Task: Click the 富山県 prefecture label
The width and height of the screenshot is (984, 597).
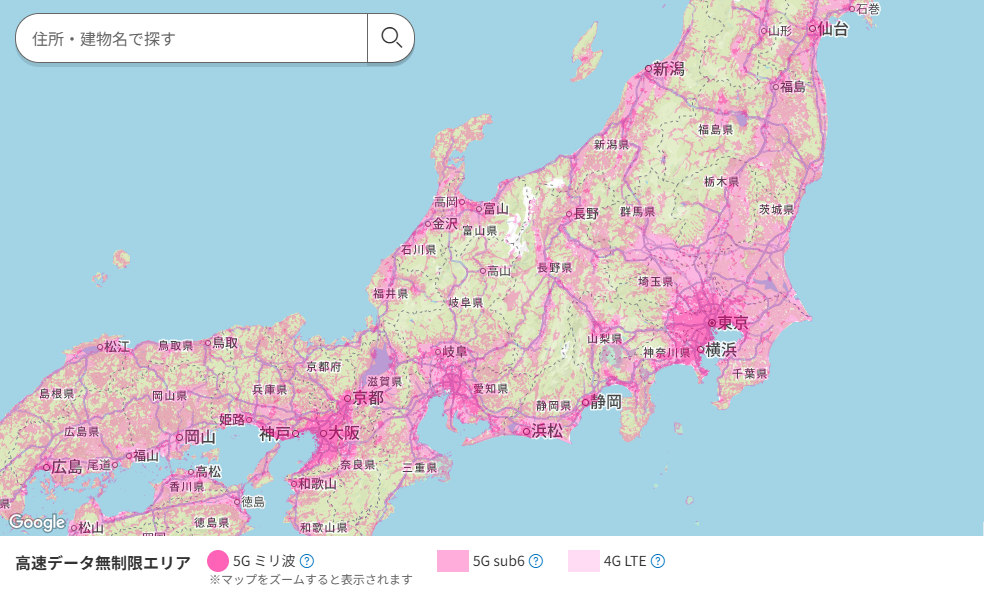Action: [x=479, y=231]
